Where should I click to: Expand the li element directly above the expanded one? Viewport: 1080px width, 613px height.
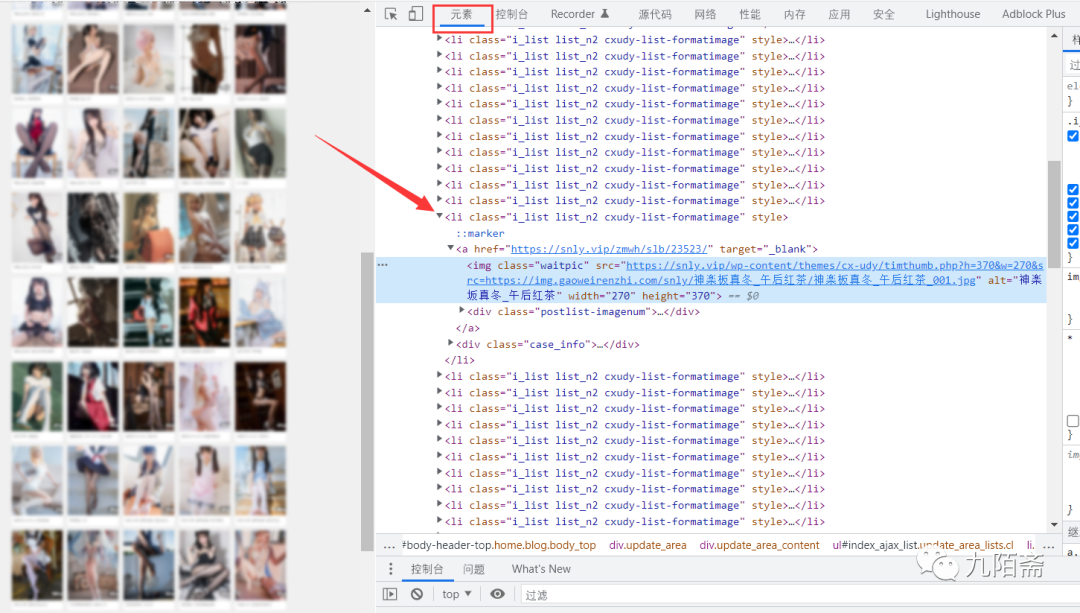point(439,200)
